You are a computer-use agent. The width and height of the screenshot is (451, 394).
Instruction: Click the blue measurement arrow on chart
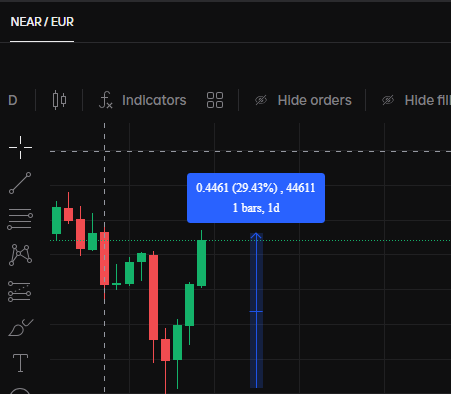click(x=256, y=310)
